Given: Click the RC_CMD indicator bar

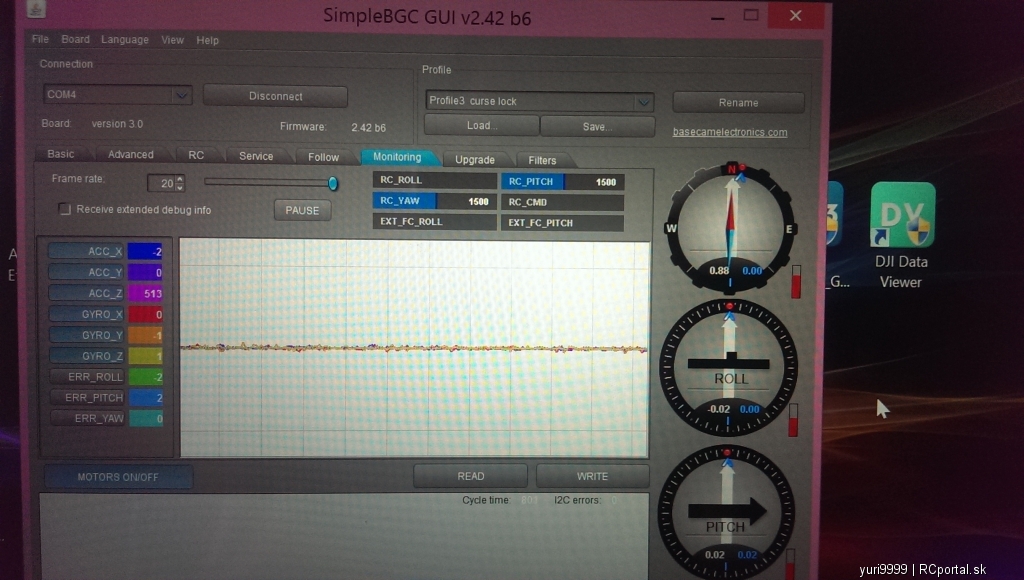Looking at the screenshot, I should coord(562,202).
